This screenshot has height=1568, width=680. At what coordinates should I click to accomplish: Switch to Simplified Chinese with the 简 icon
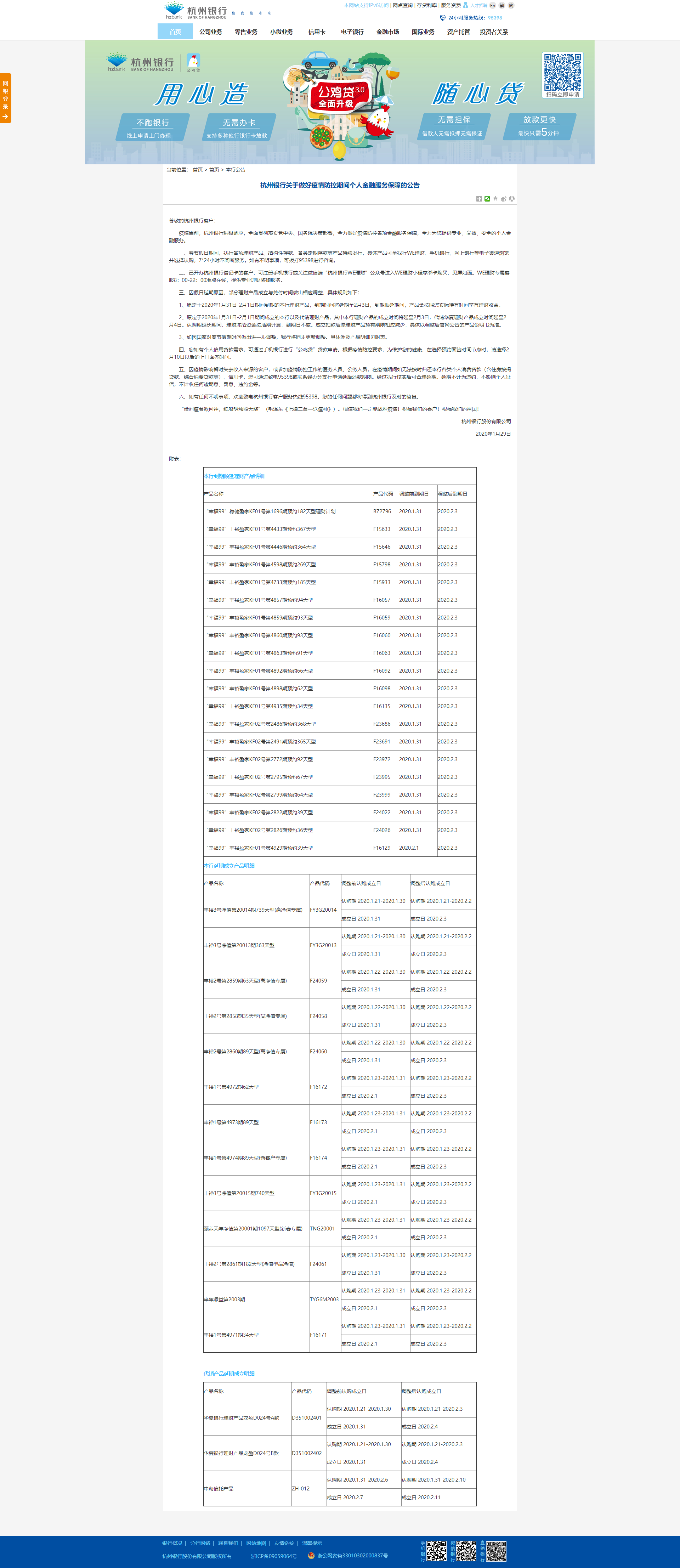click(511, 5)
